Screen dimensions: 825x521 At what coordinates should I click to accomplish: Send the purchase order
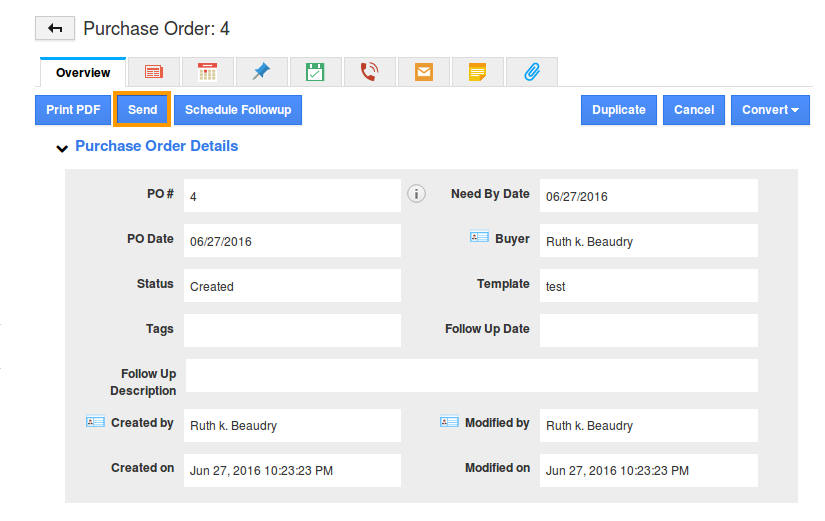tap(143, 110)
